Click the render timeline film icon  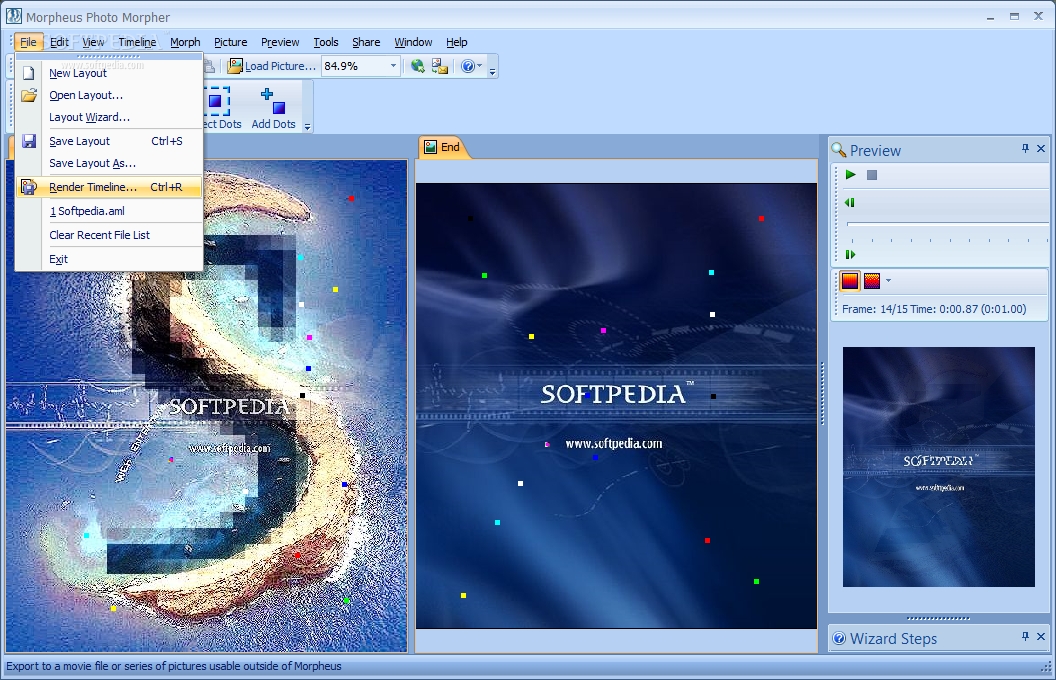pos(28,186)
